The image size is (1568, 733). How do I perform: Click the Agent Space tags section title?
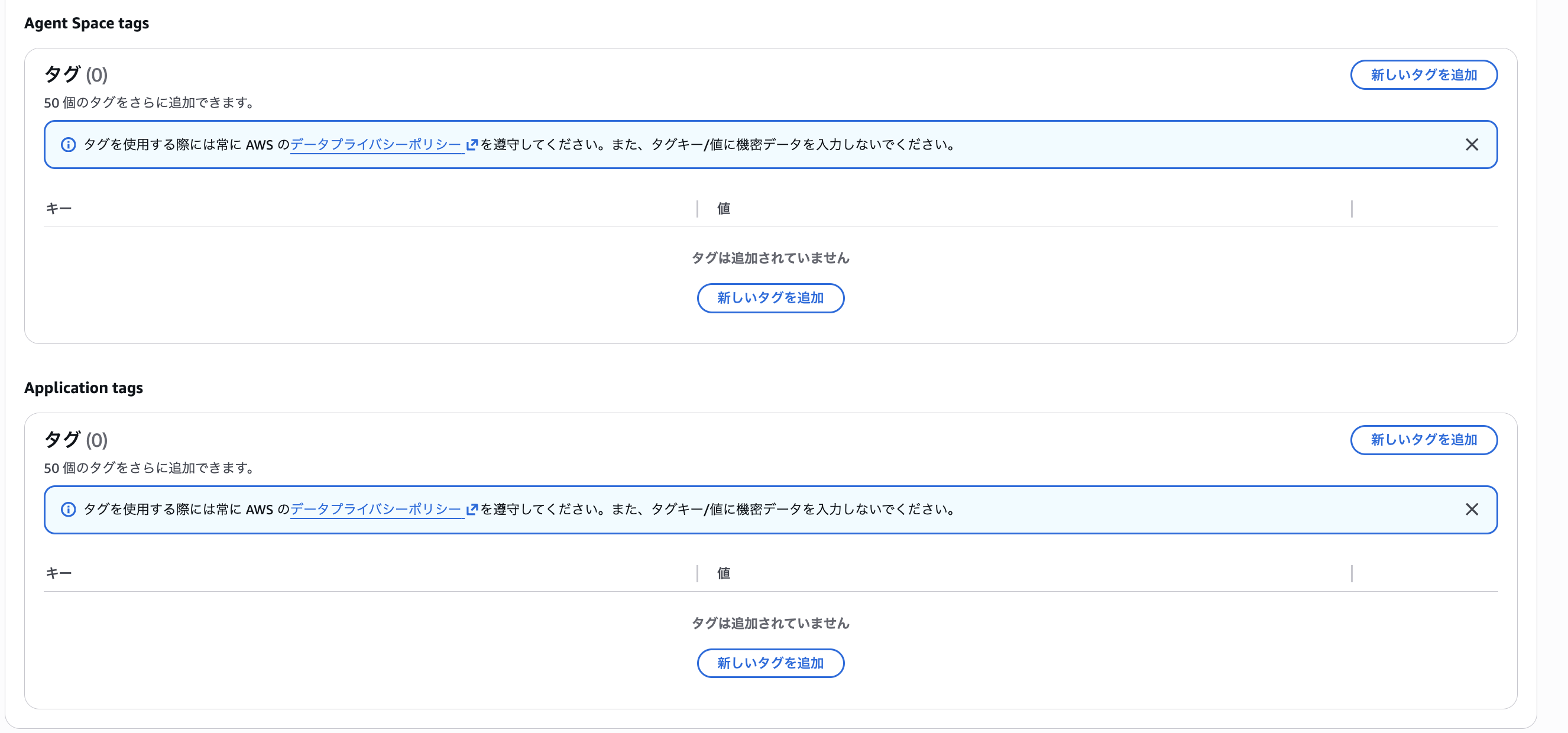86,23
